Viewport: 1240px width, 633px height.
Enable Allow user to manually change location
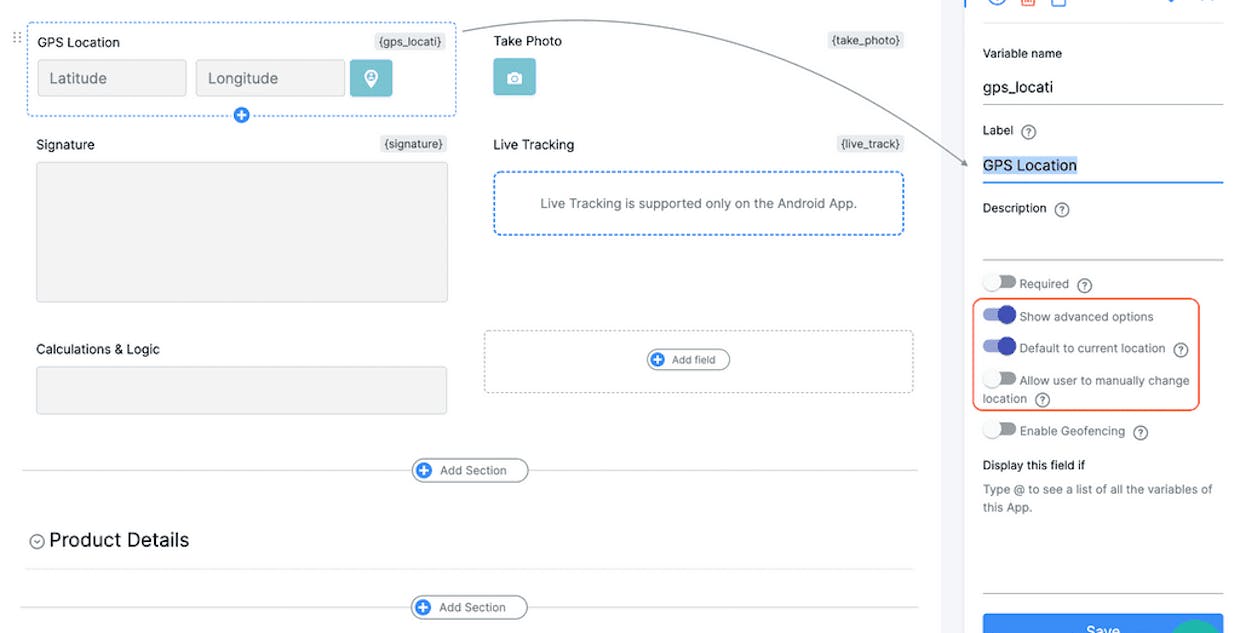pos(999,379)
